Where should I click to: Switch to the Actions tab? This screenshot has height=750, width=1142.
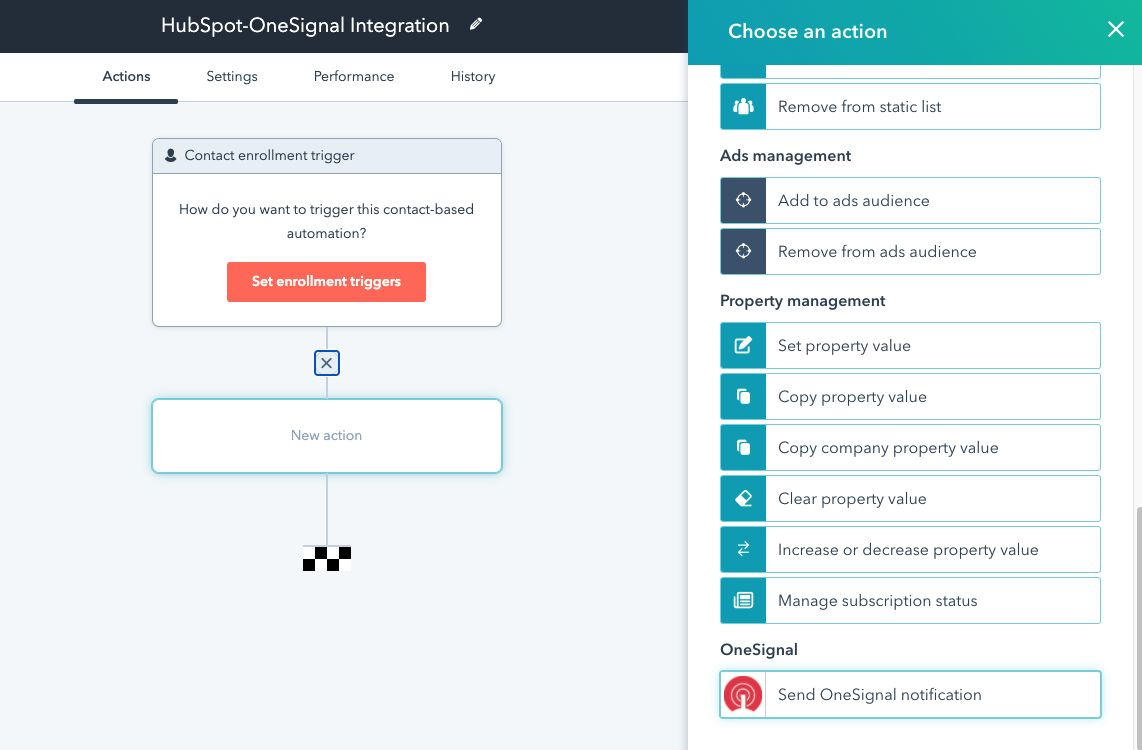pos(126,76)
